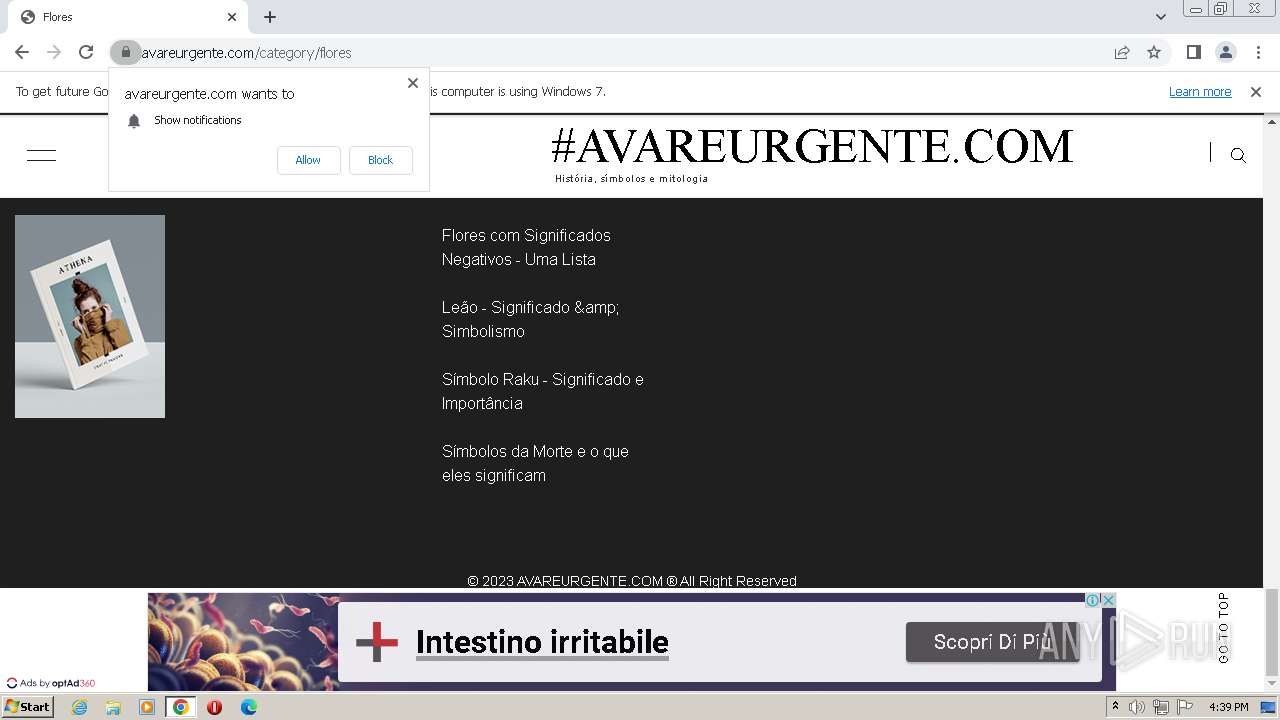Close the Flores tab

tap(232, 17)
